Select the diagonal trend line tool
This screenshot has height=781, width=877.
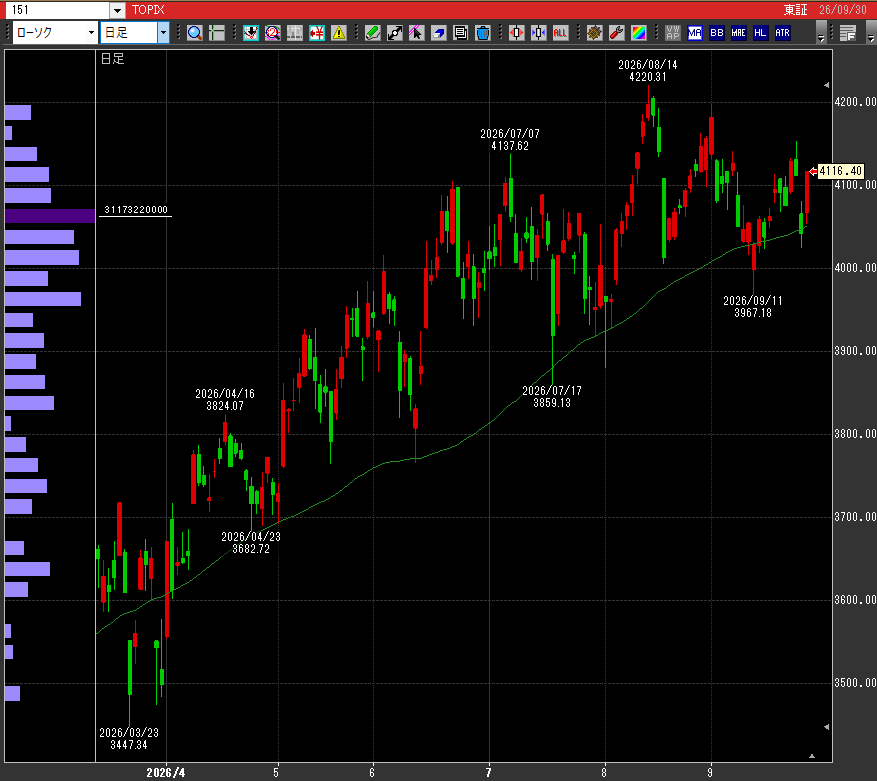click(x=394, y=33)
